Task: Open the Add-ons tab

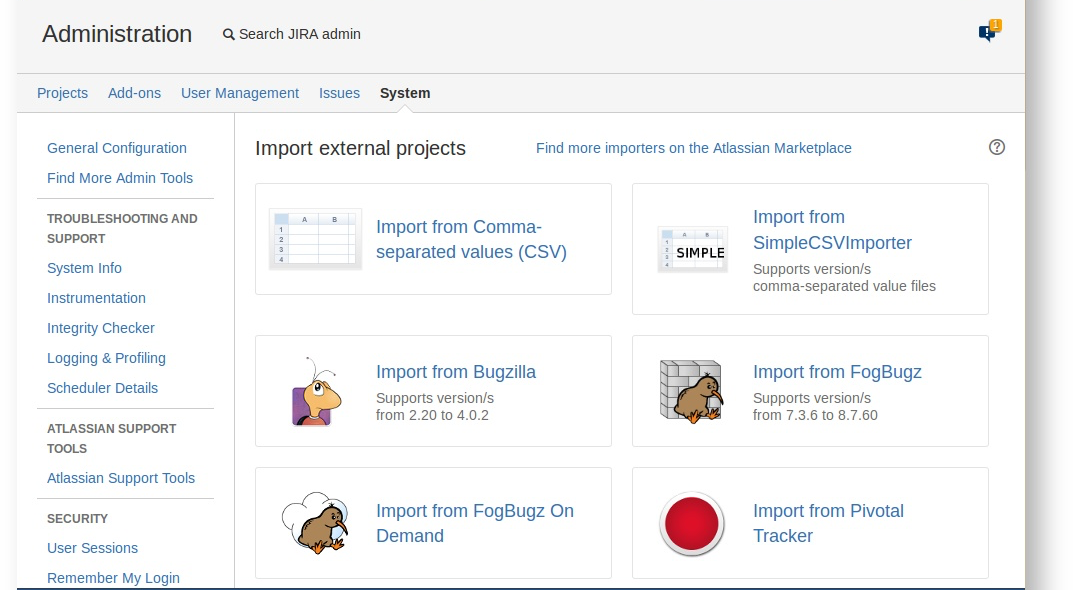Action: tap(134, 93)
